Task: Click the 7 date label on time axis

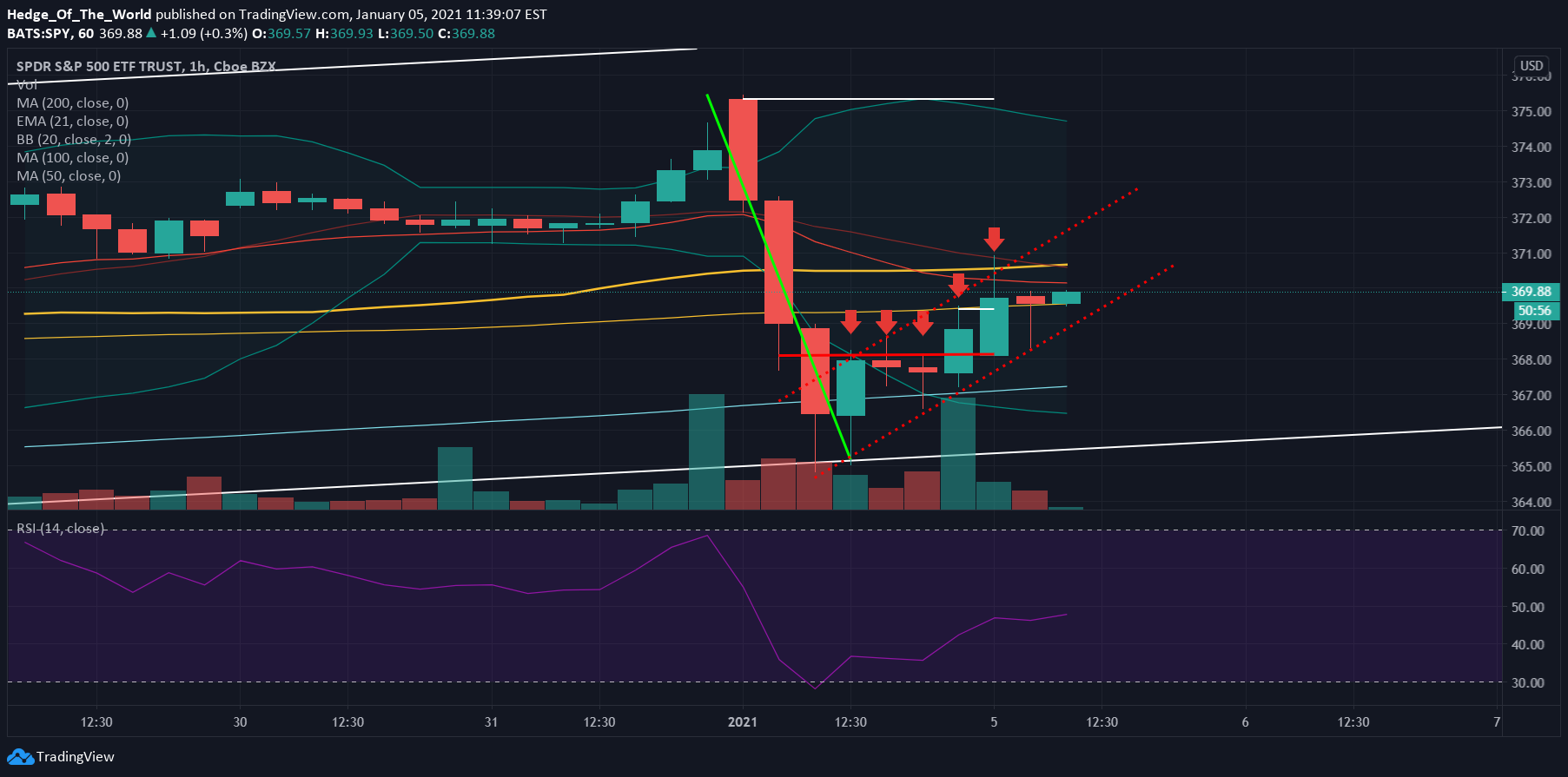Action: [x=1497, y=722]
